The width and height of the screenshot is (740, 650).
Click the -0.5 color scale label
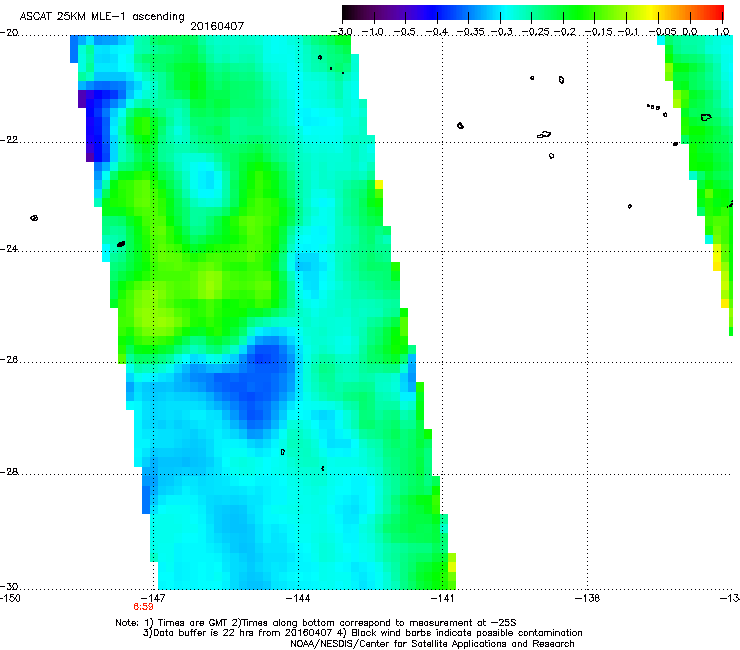[x=405, y=32]
